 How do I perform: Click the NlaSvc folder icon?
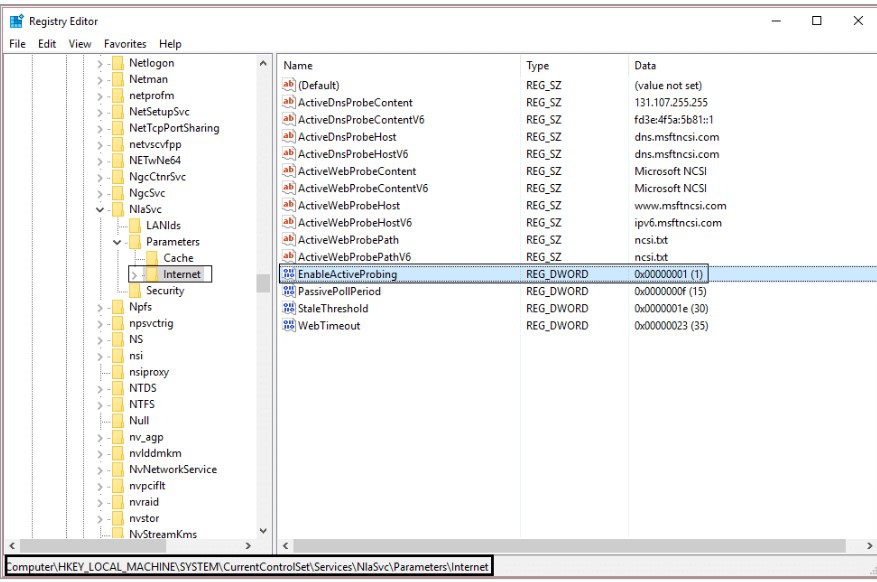pyautogui.click(x=117, y=210)
